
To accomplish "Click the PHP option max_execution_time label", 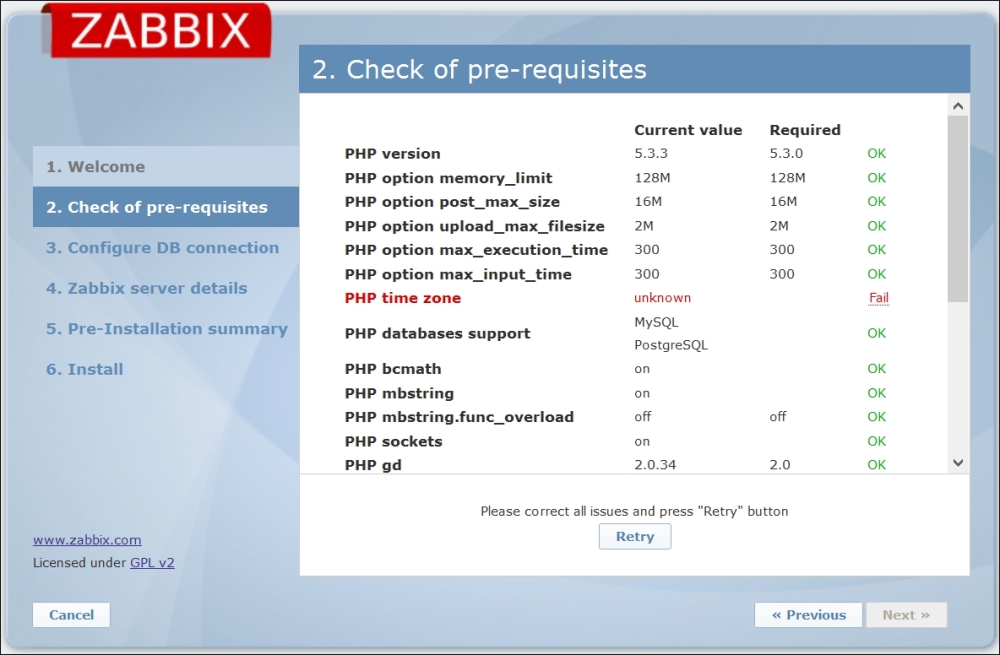I will pos(476,250).
